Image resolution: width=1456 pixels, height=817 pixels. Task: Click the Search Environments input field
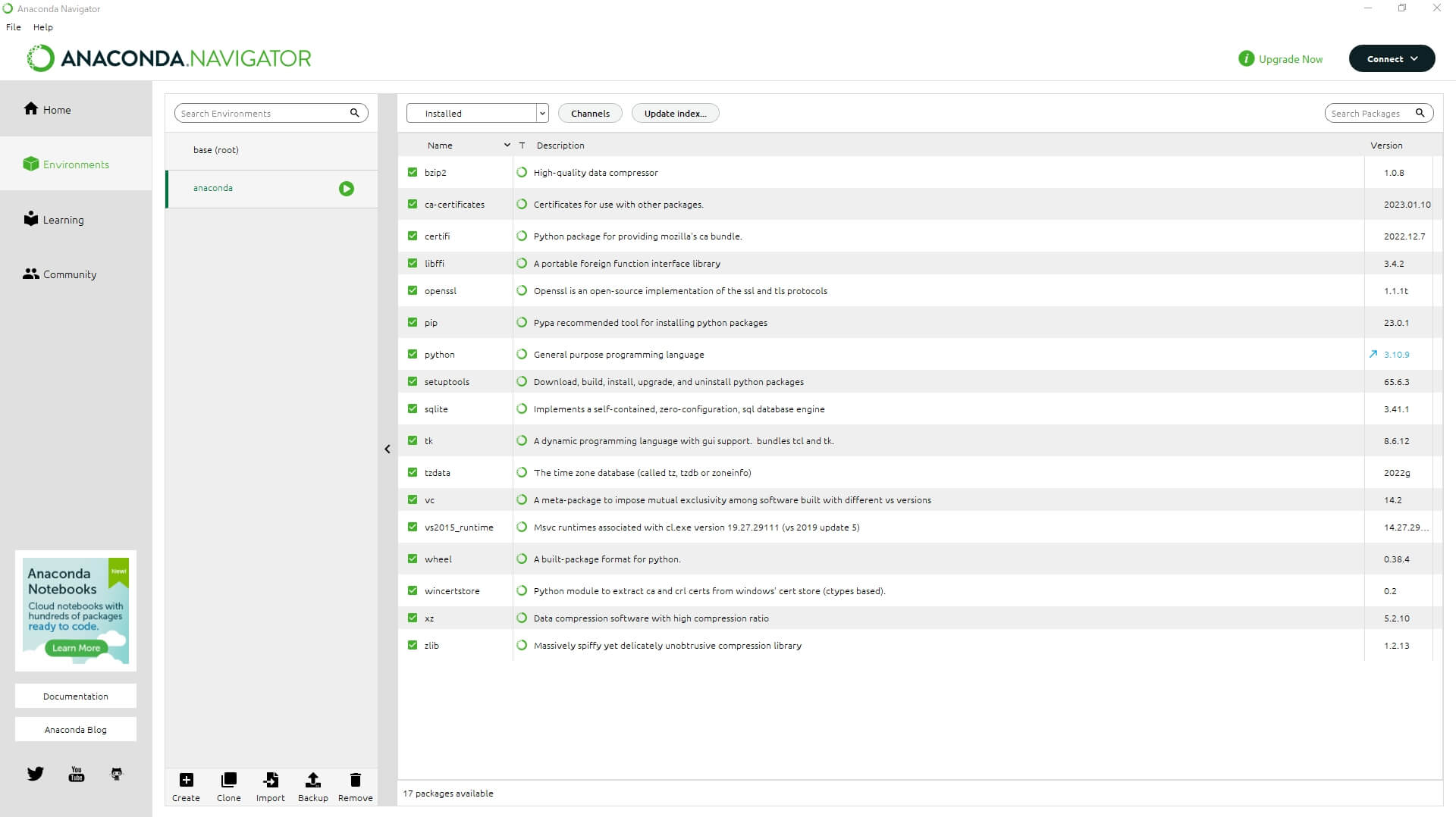[x=262, y=113]
